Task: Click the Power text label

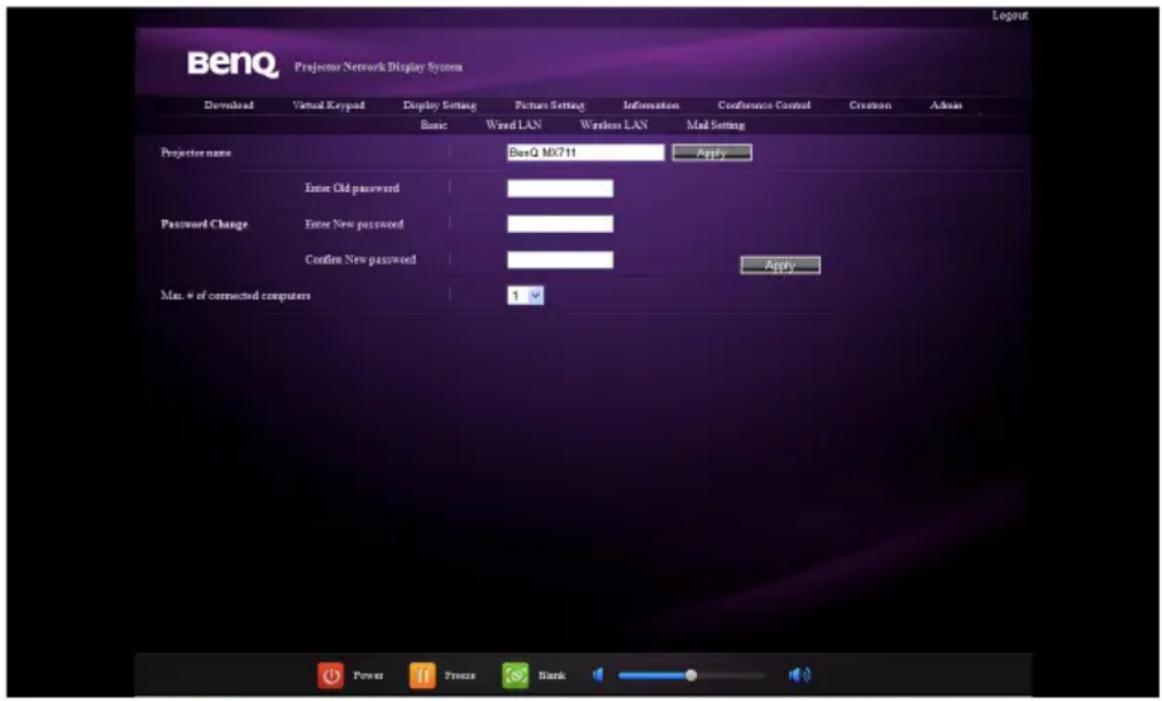Action: coord(368,676)
